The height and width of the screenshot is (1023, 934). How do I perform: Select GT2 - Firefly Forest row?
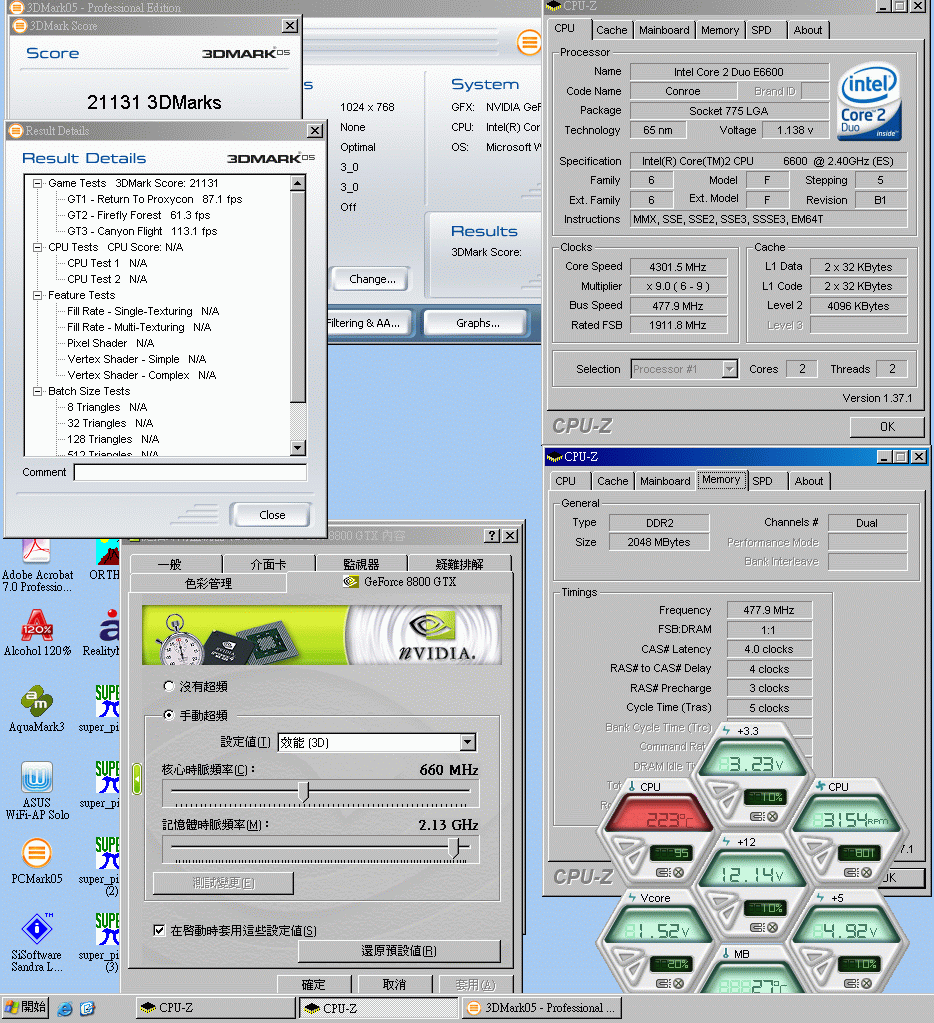[x=138, y=215]
